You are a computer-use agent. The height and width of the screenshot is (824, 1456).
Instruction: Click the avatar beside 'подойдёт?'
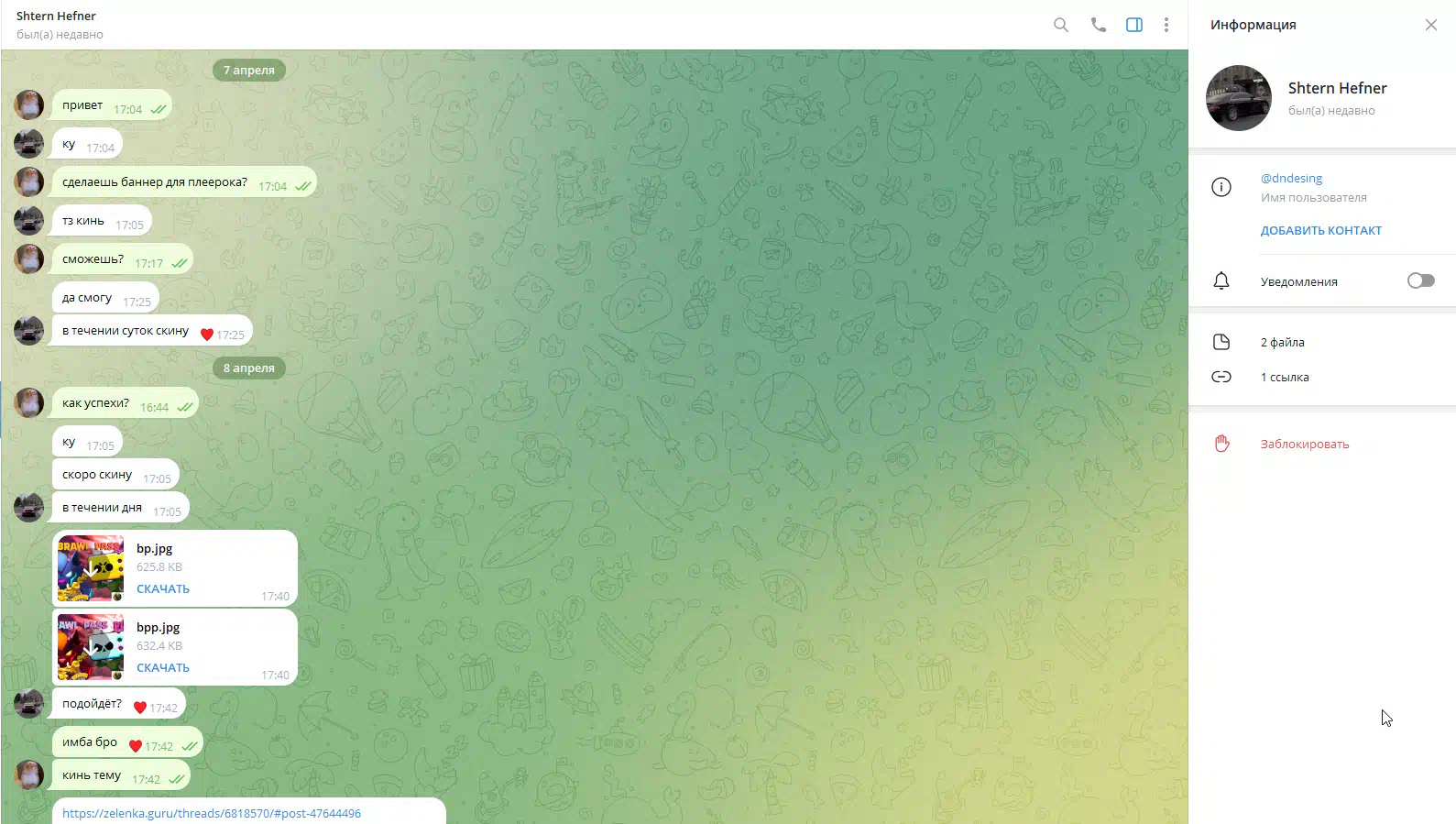pyautogui.click(x=28, y=703)
